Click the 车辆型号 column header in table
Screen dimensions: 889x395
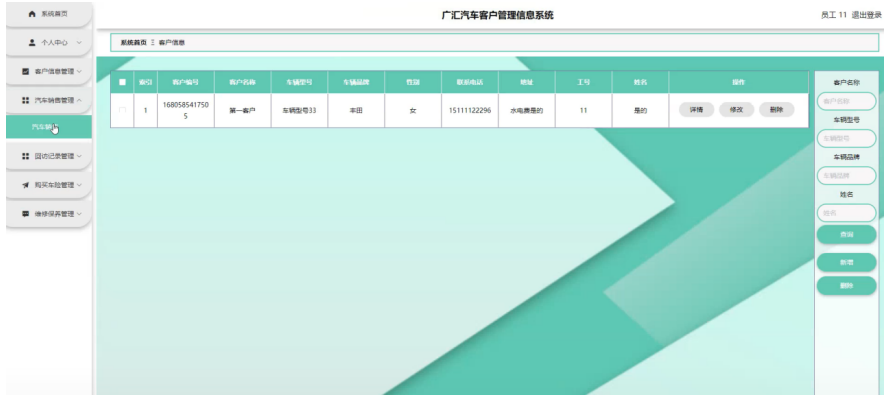[x=299, y=82]
